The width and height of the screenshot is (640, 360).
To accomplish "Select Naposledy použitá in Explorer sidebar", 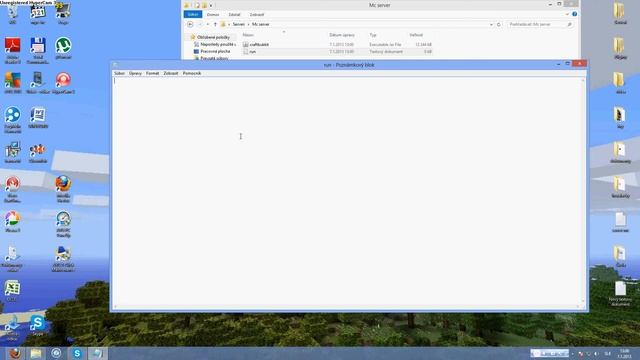I will coord(218,44).
